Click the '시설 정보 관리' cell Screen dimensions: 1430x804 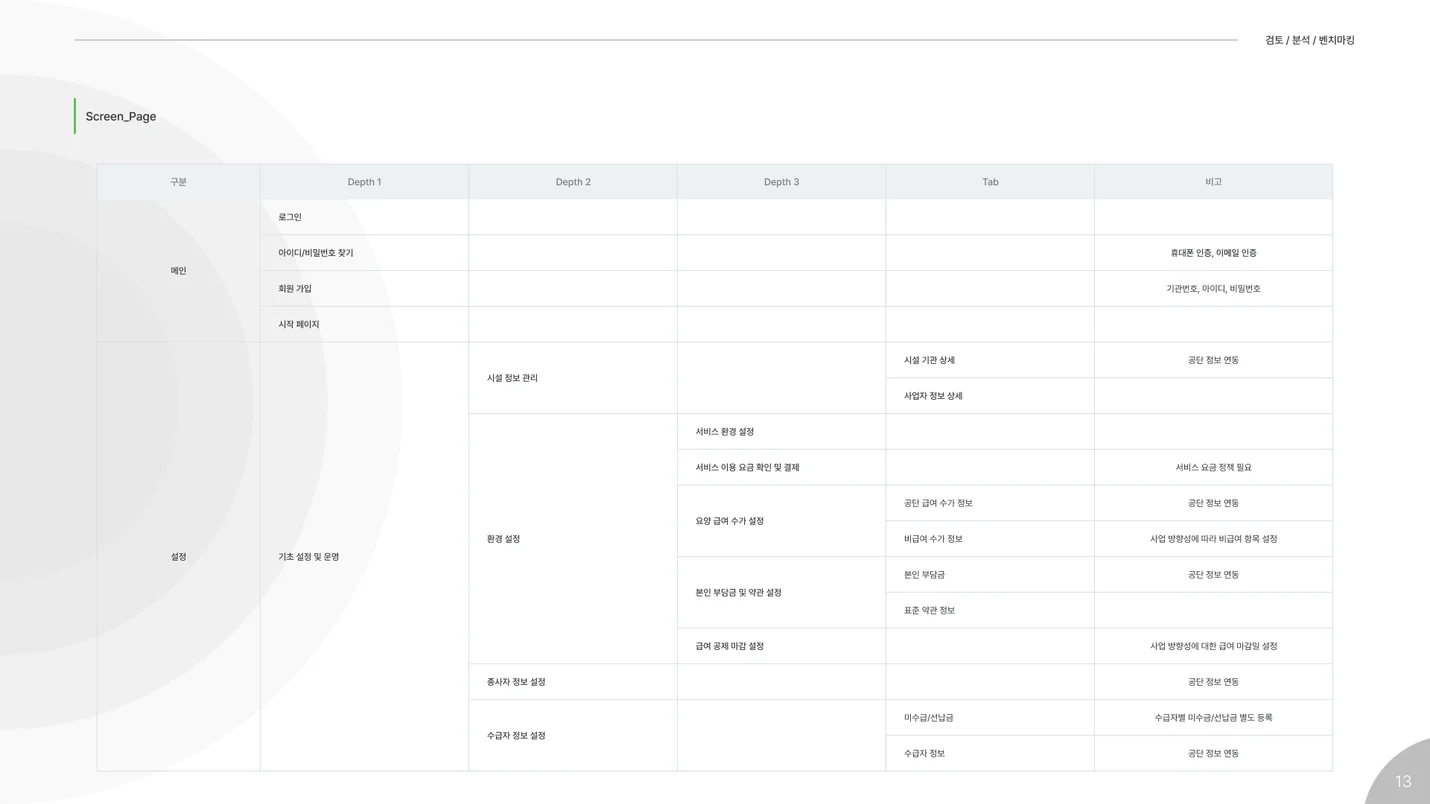tap(573, 378)
